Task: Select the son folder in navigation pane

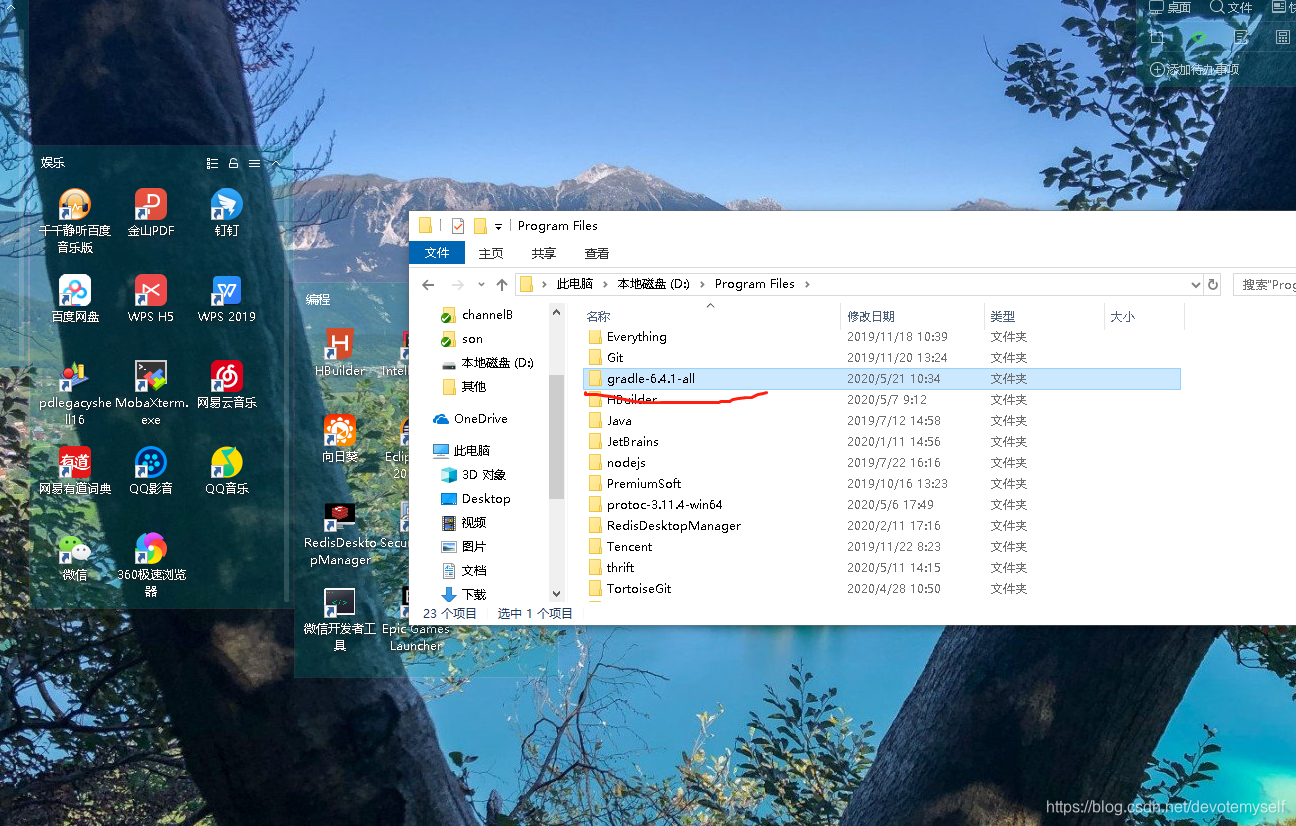Action: coord(472,339)
